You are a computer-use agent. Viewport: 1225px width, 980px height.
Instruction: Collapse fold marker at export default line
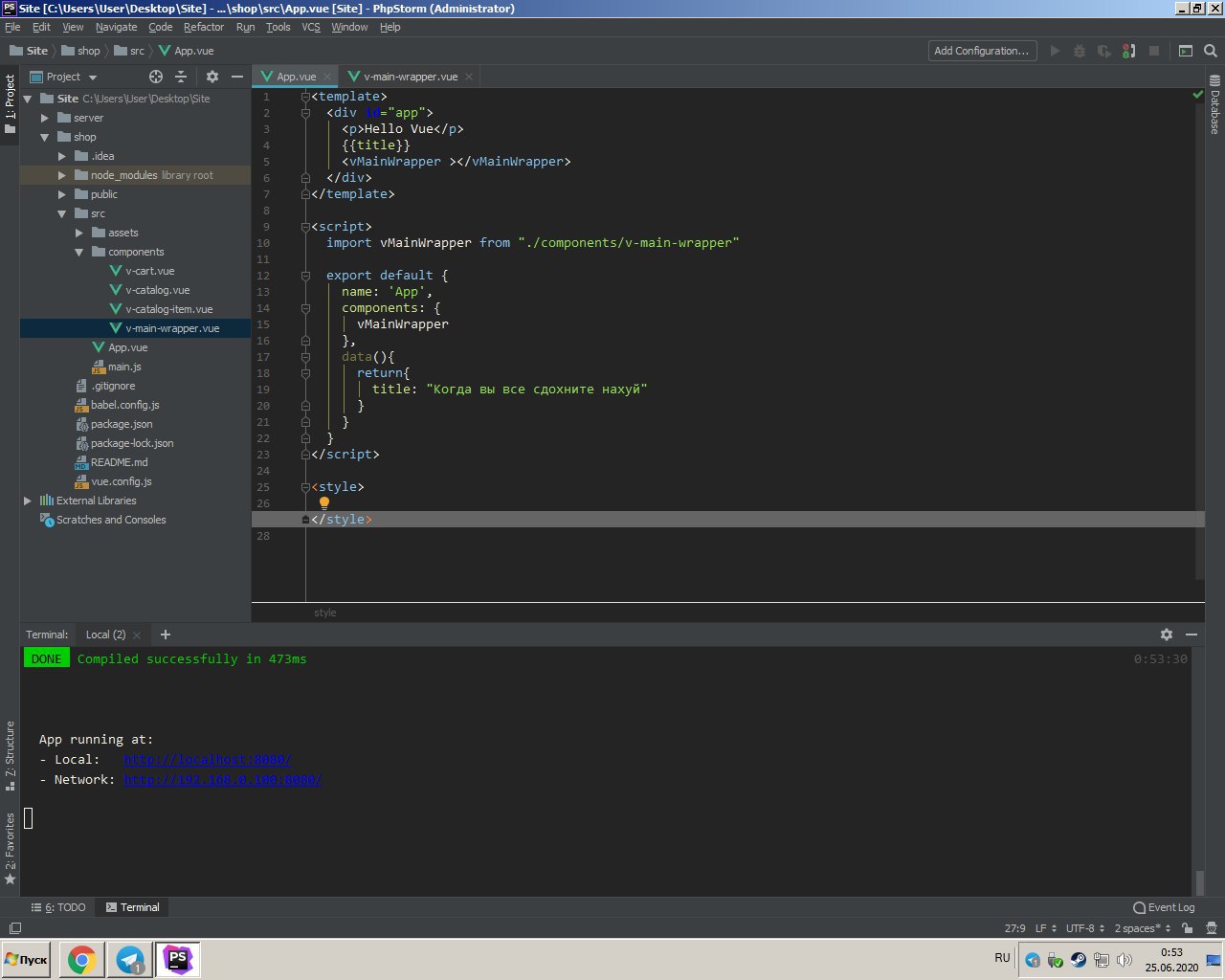(x=305, y=276)
